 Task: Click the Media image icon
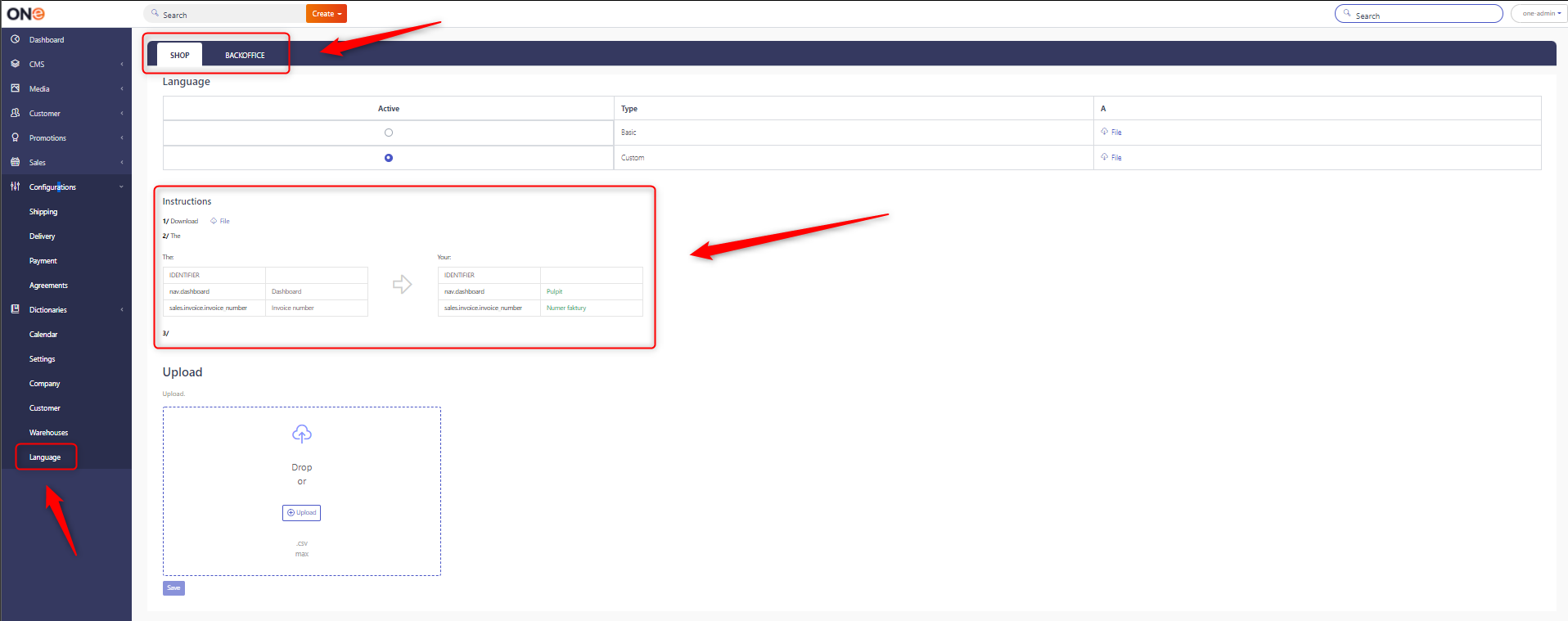[x=15, y=88]
